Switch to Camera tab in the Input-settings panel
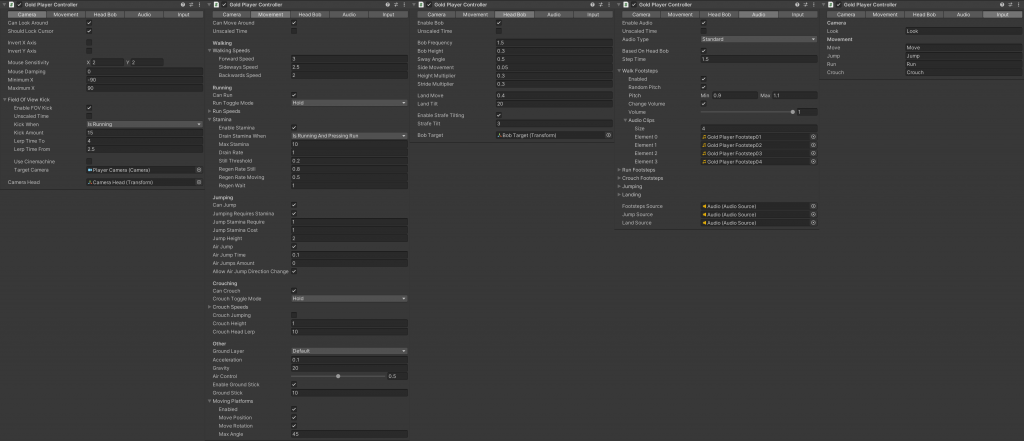Image resolution: width=1024 pixels, height=441 pixels. coord(846,14)
